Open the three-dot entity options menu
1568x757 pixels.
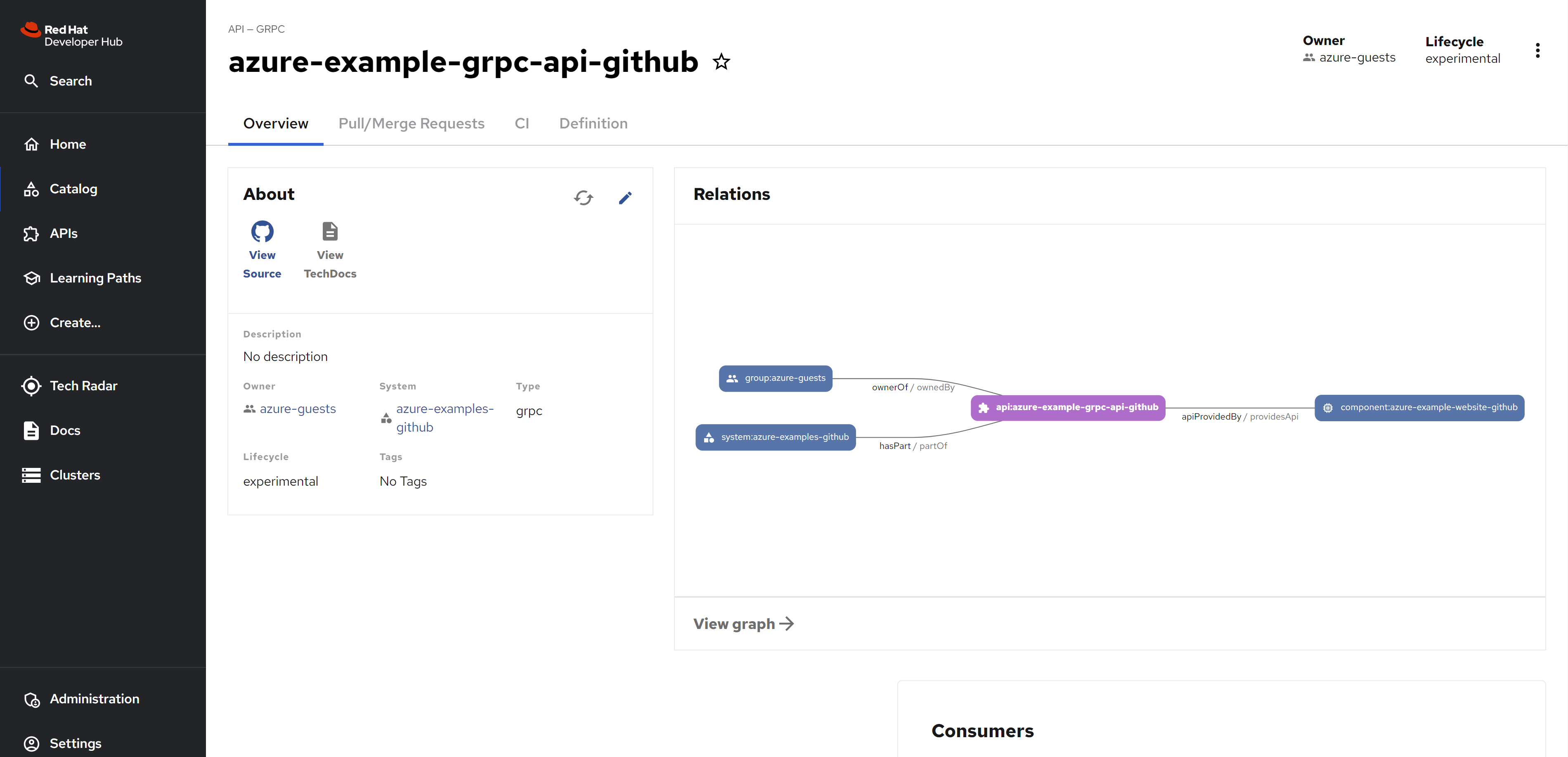(x=1537, y=50)
